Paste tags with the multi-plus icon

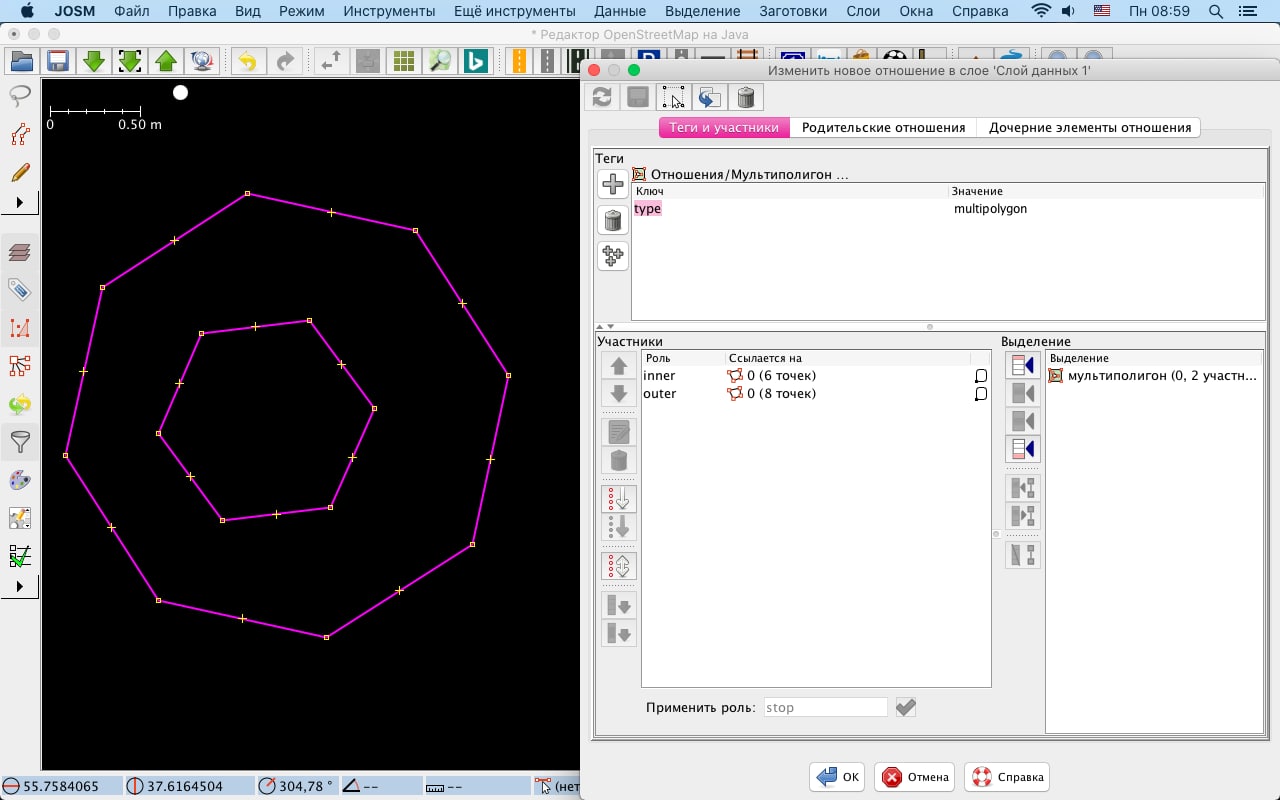(x=613, y=256)
